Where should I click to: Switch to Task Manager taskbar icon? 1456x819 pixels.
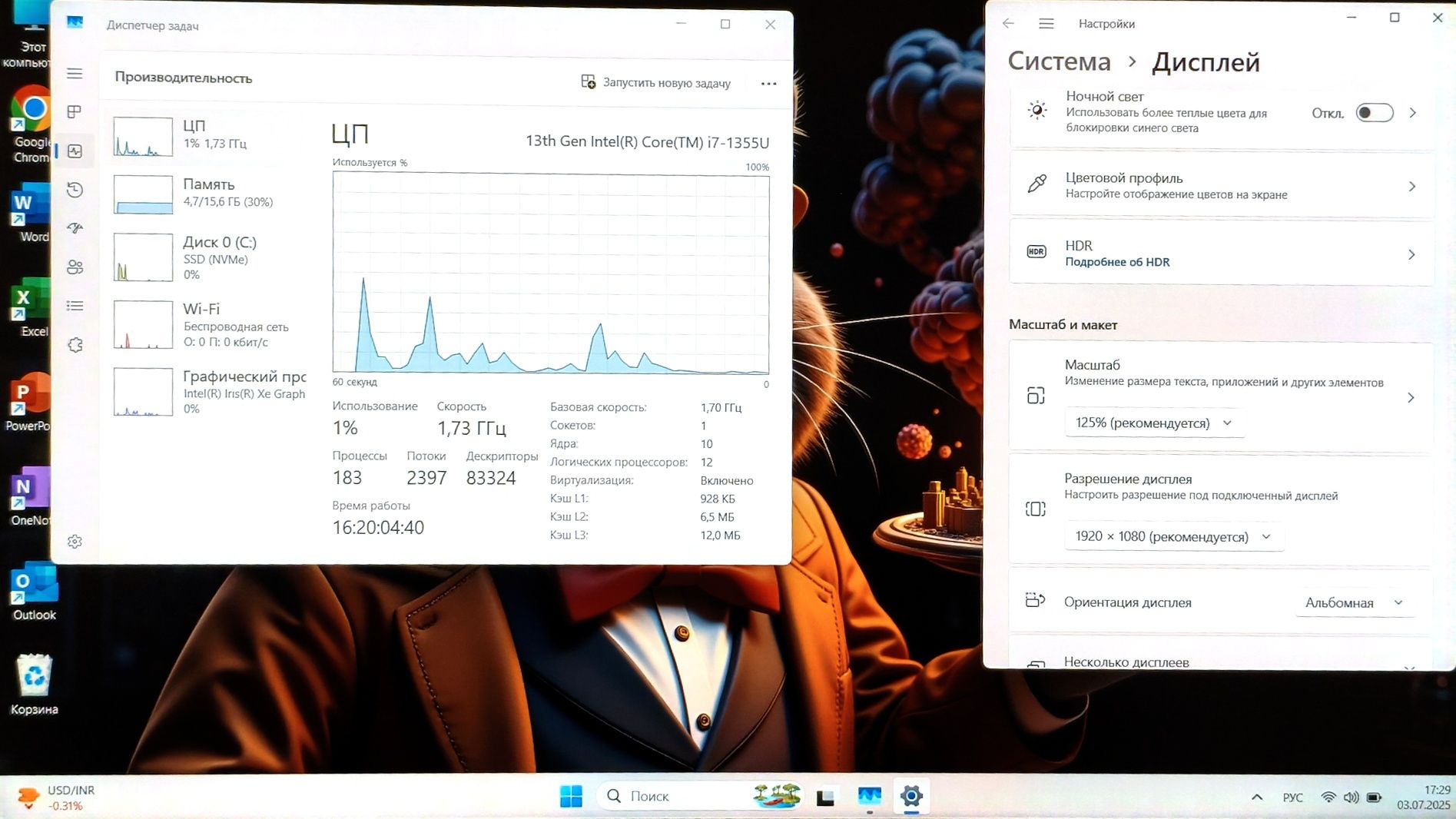(869, 797)
